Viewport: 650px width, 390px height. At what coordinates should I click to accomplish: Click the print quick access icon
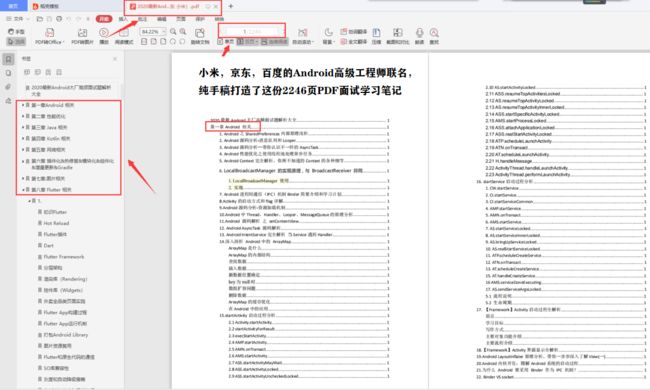(x=59, y=19)
